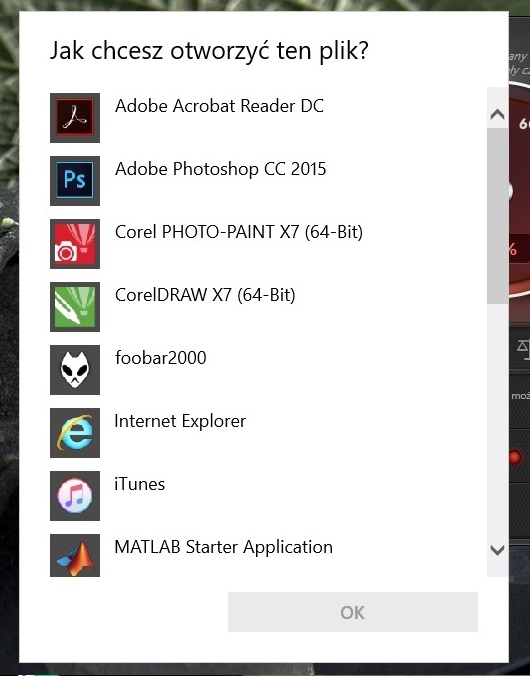Select the MATLAB Starter Application icon

[x=75, y=555]
